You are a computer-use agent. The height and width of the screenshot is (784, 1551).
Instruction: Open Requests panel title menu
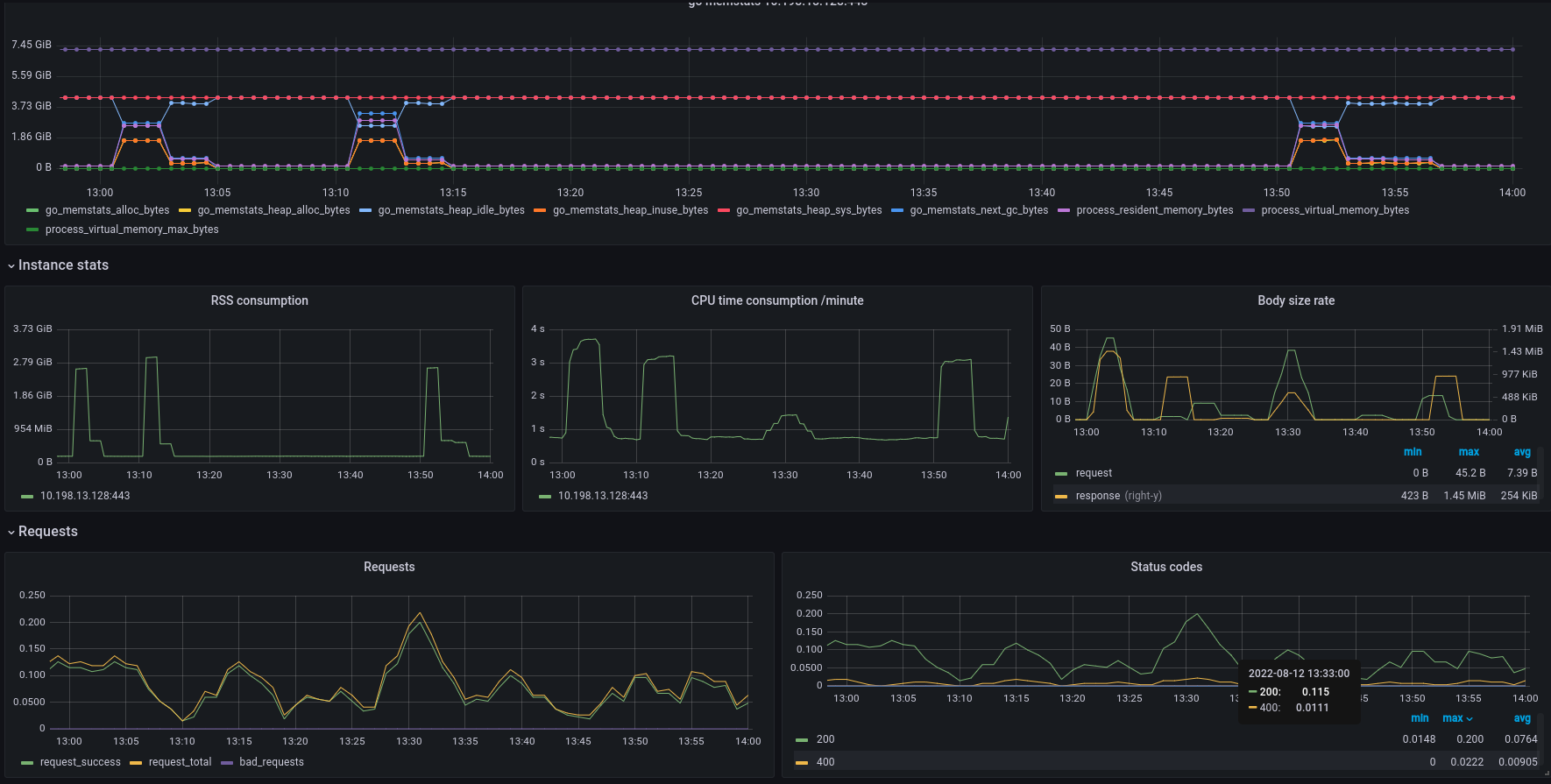point(389,567)
